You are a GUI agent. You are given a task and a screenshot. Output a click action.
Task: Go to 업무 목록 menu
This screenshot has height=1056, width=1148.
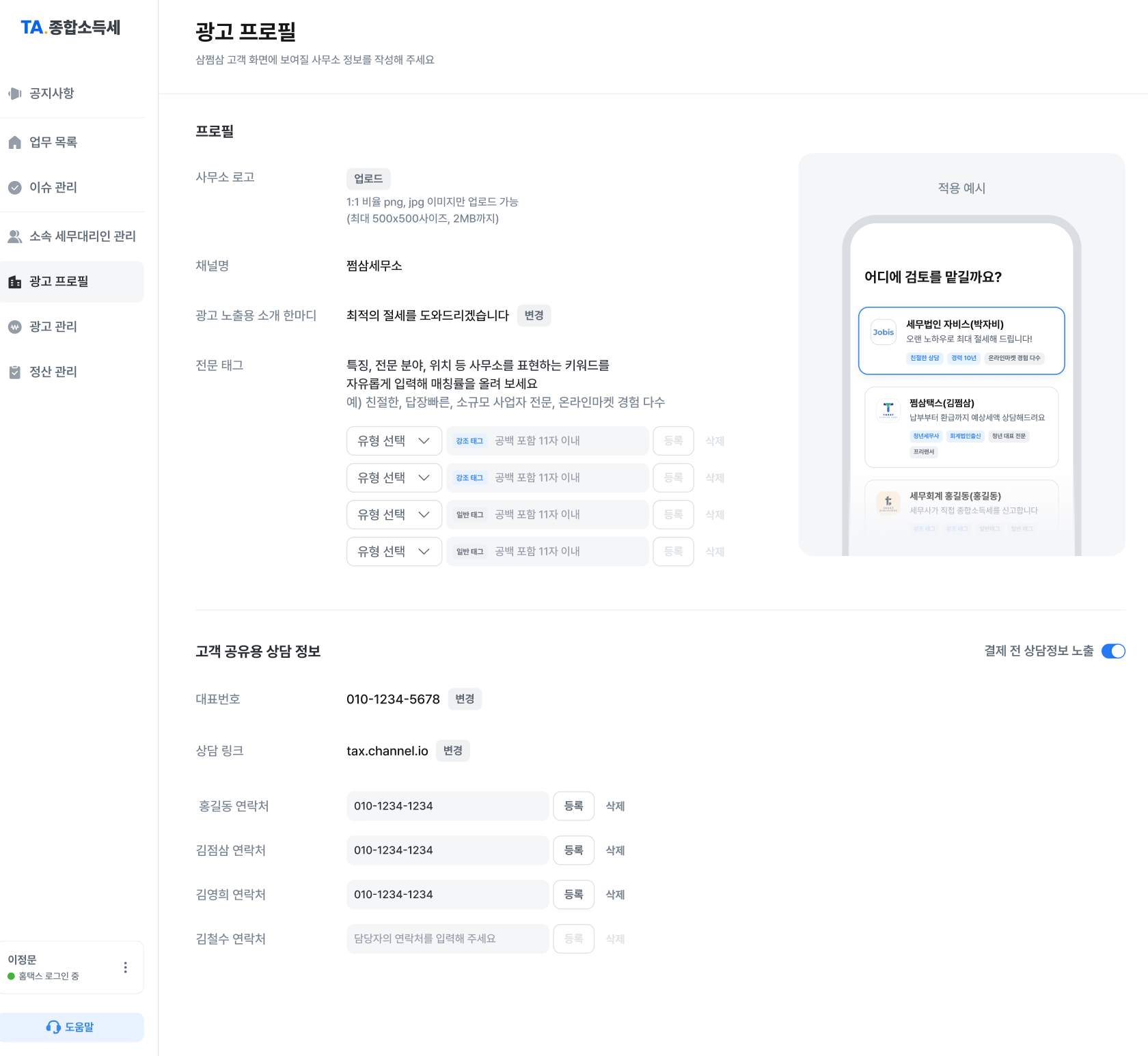[72, 143]
